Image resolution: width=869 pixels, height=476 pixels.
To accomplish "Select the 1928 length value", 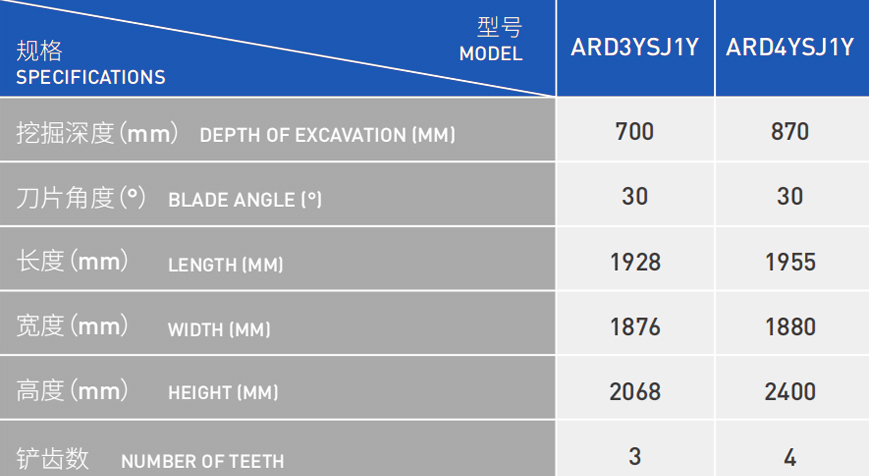I will 635,262.
